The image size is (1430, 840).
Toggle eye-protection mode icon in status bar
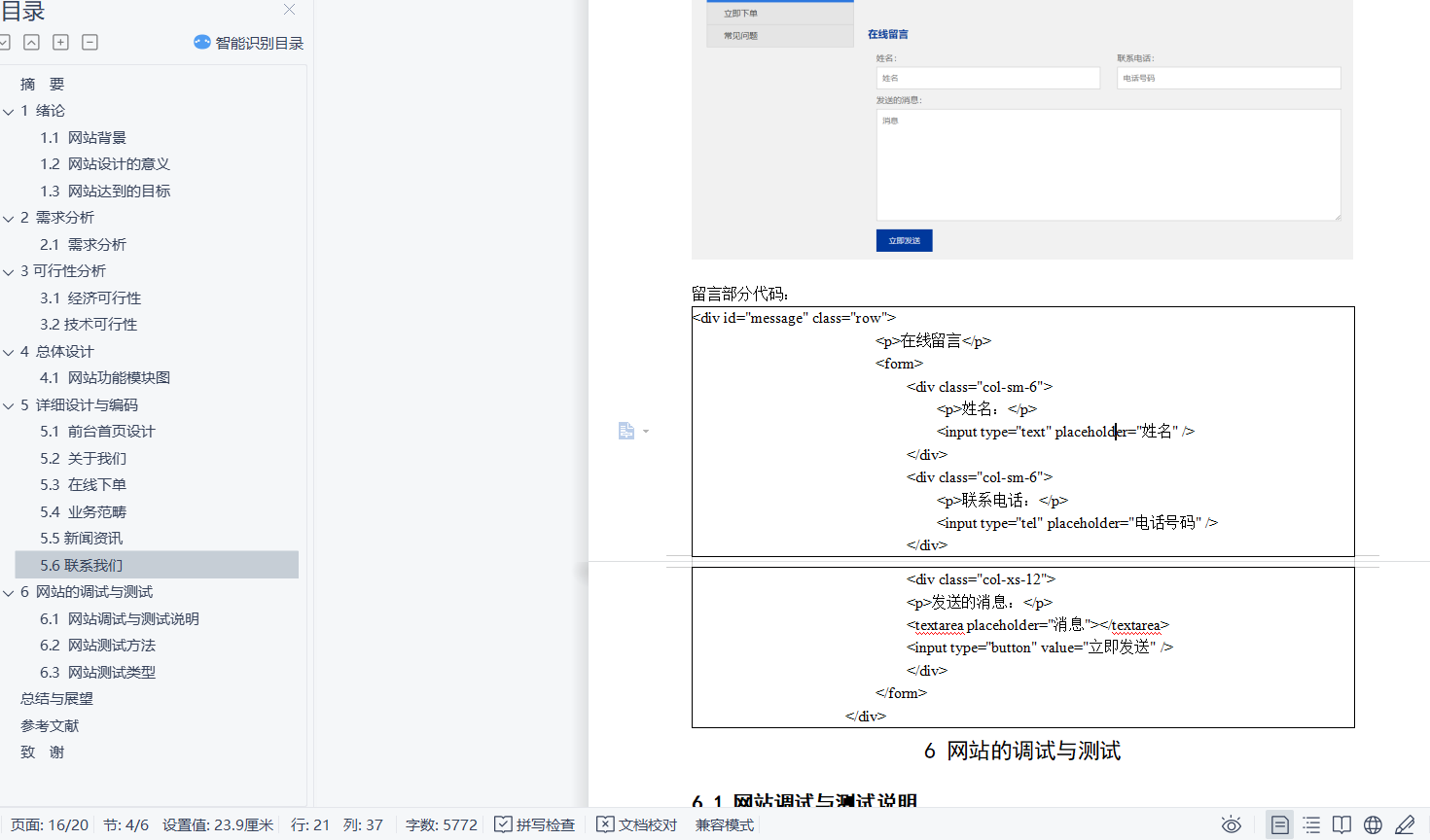[1232, 824]
